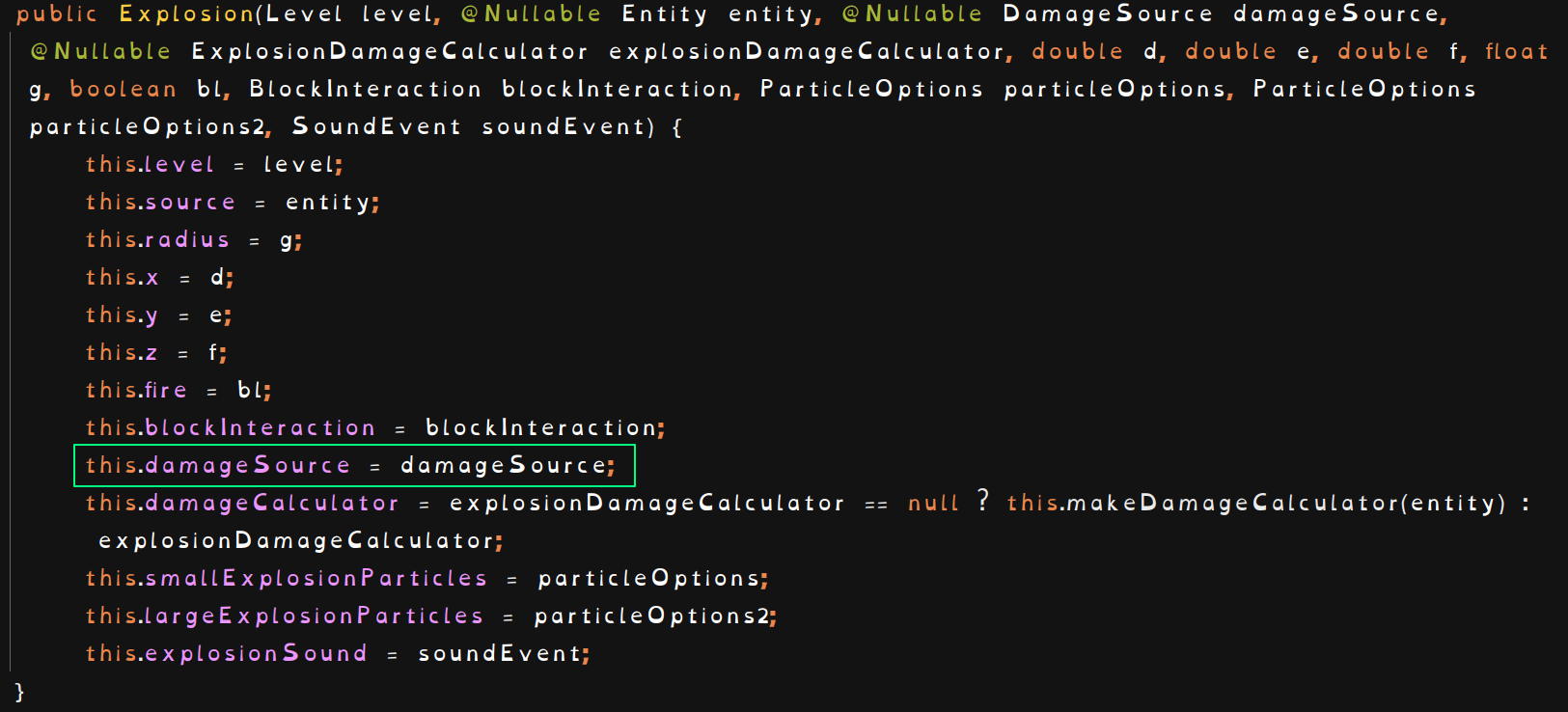Image resolution: width=1568 pixels, height=712 pixels.
Task: Place cursor on the 'this.x' assignment
Action: point(122,278)
